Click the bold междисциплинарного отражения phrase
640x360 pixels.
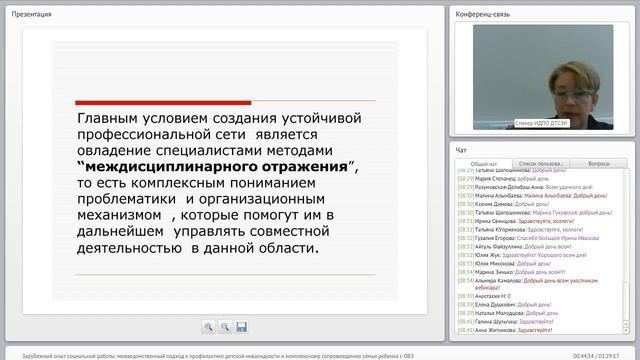click(216, 167)
